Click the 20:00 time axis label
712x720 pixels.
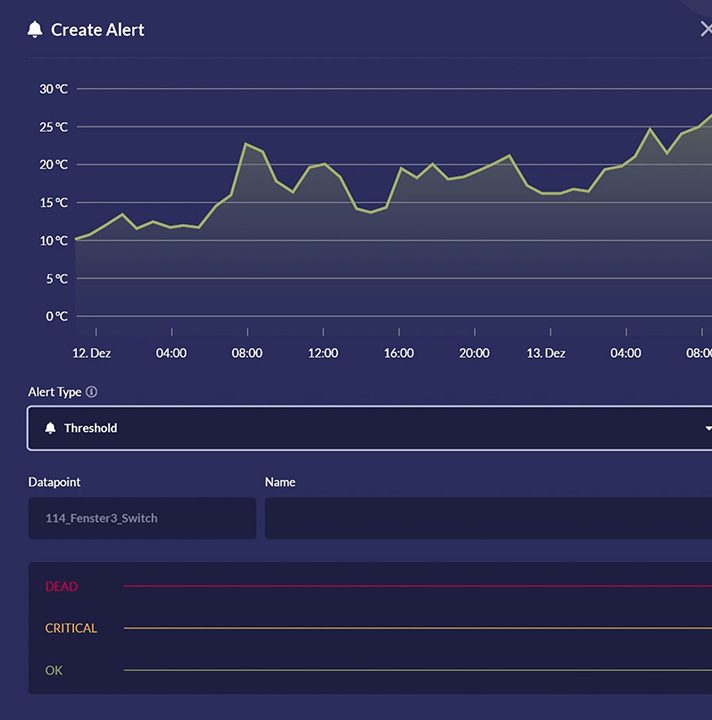[x=474, y=353]
